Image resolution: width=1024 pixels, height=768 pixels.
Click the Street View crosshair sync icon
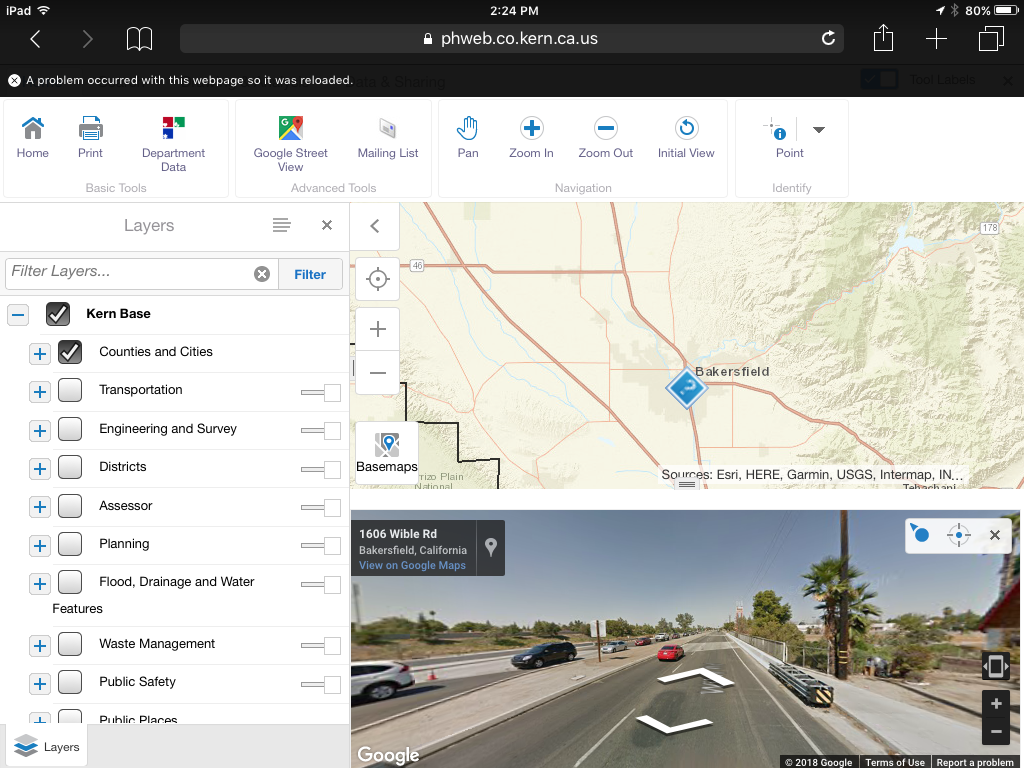(x=959, y=535)
